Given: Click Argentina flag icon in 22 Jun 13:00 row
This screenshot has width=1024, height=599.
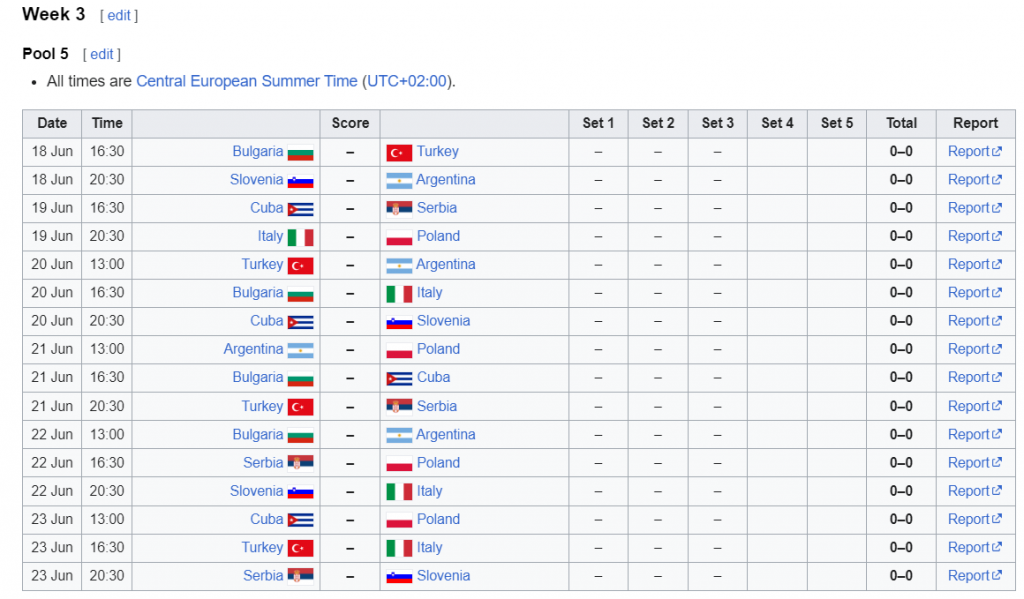Looking at the screenshot, I should [399, 435].
